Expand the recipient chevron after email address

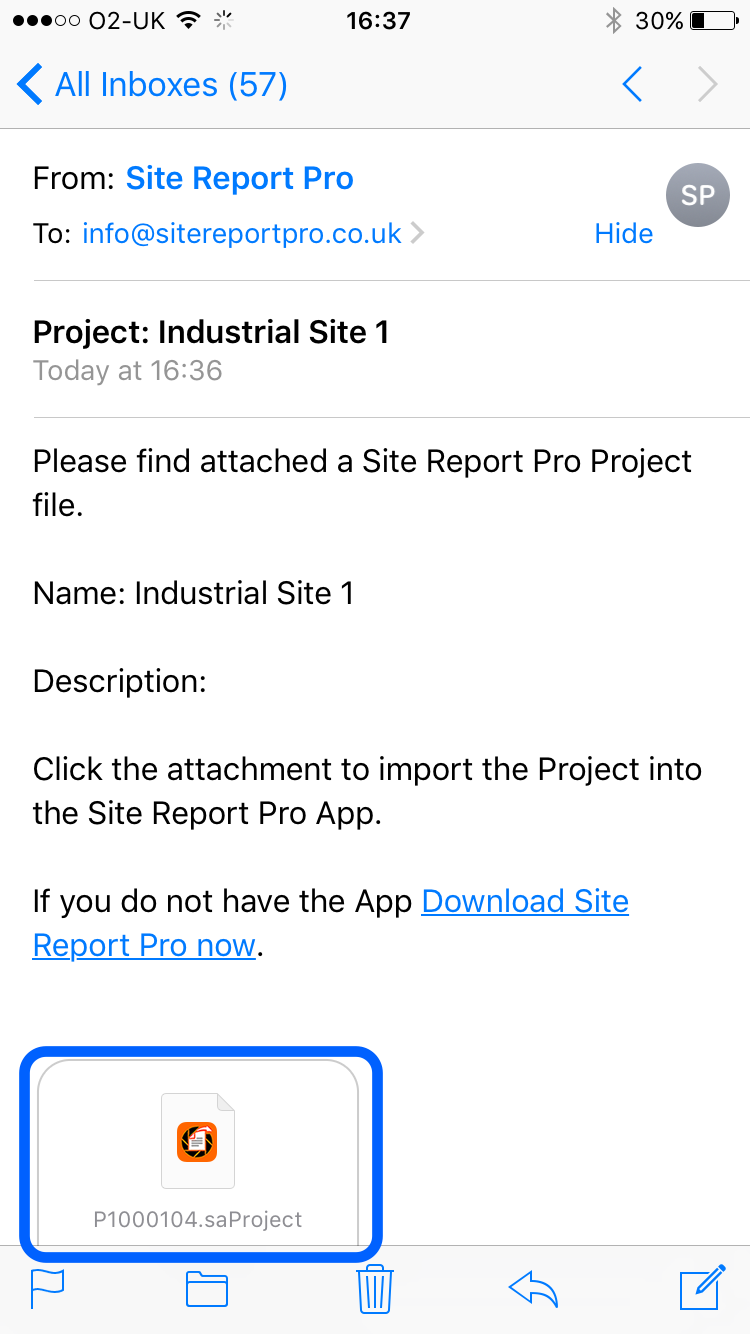418,234
